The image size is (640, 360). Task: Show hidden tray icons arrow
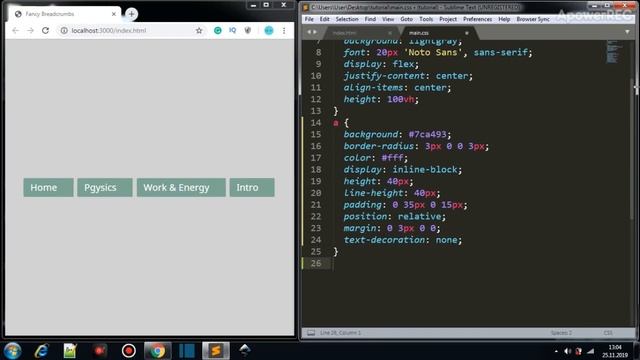pyautogui.click(x=556, y=351)
